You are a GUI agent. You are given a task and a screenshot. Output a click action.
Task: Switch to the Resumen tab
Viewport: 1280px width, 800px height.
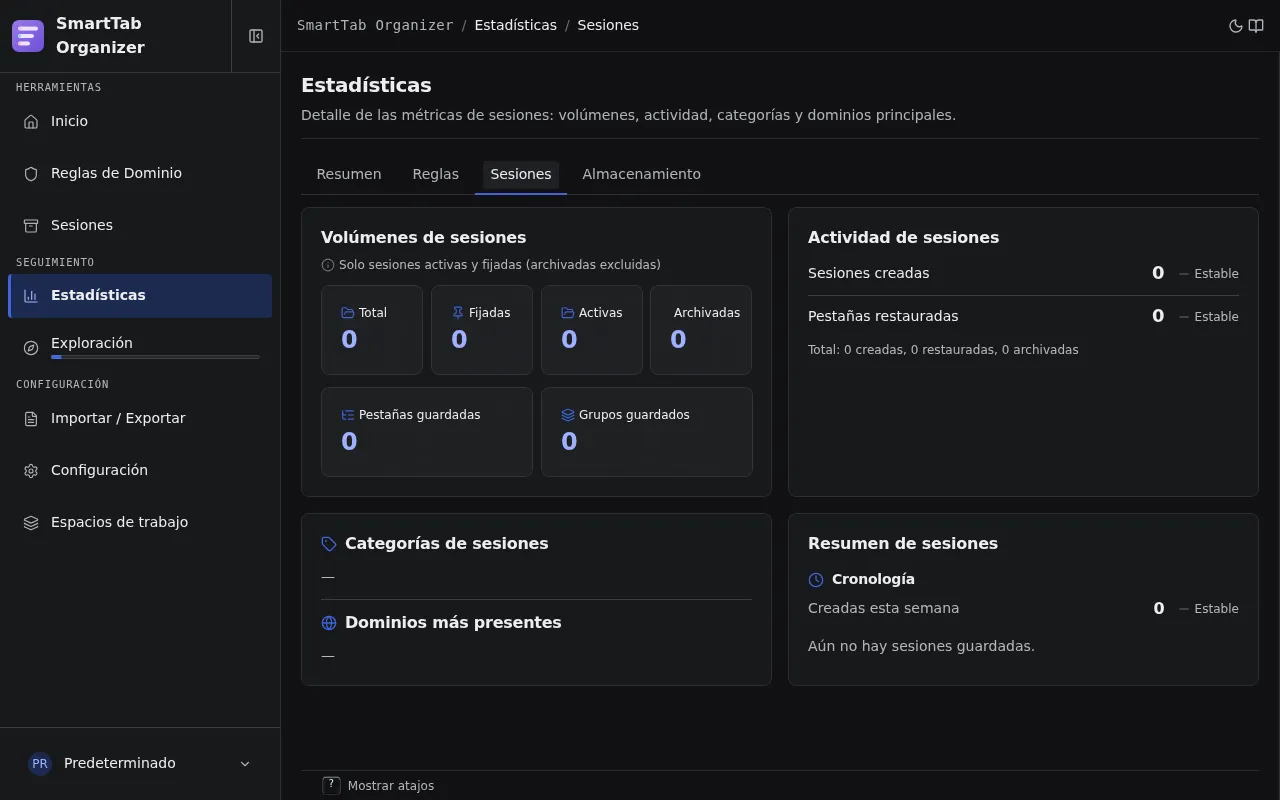pyautogui.click(x=349, y=174)
